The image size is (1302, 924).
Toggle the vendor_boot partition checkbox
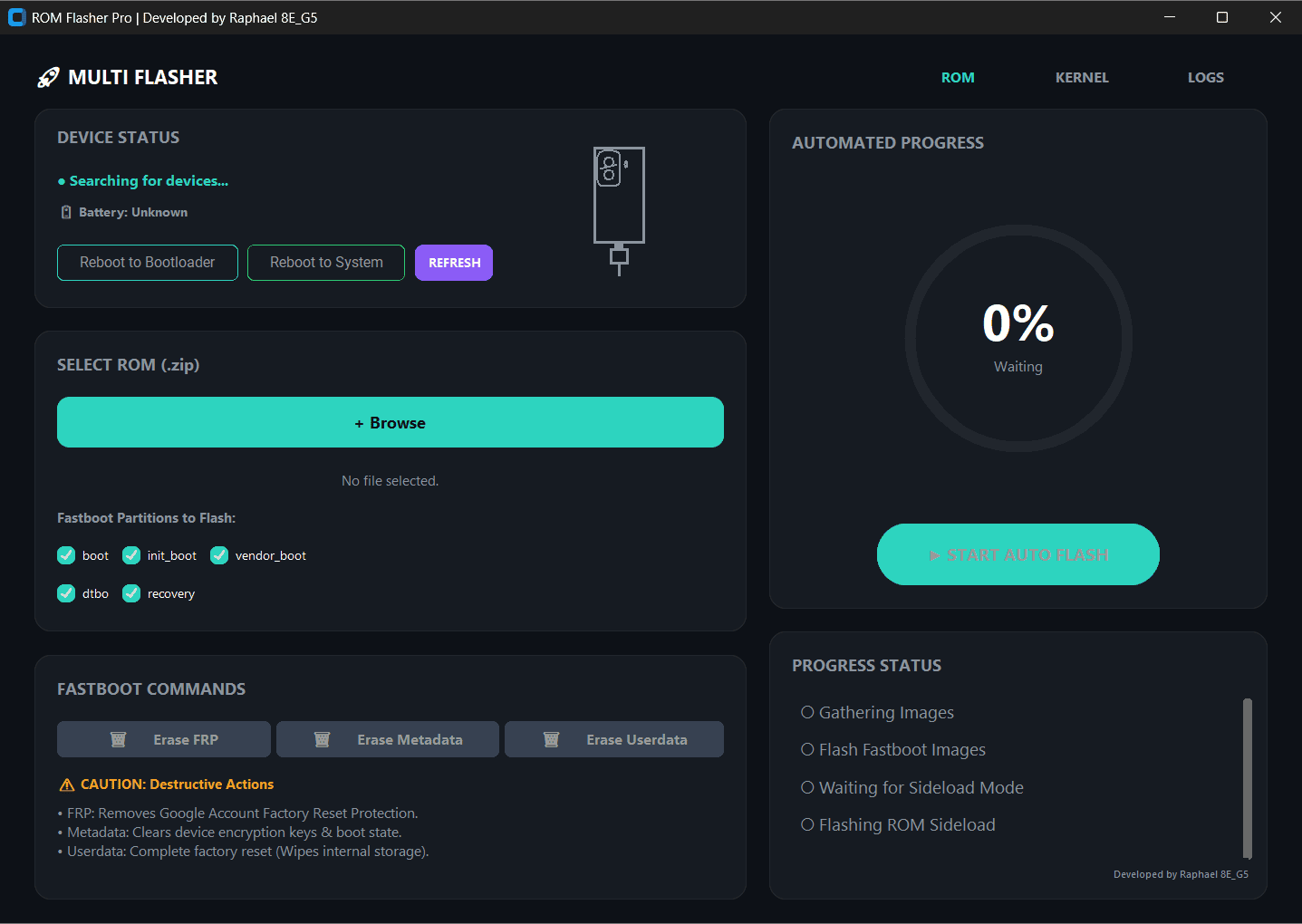[x=219, y=555]
